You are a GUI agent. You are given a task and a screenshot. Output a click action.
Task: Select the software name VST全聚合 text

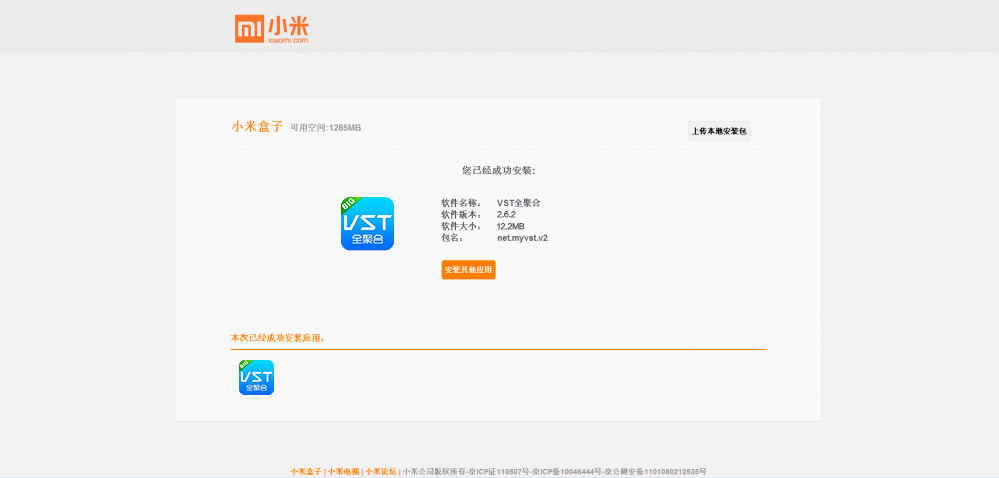point(519,203)
